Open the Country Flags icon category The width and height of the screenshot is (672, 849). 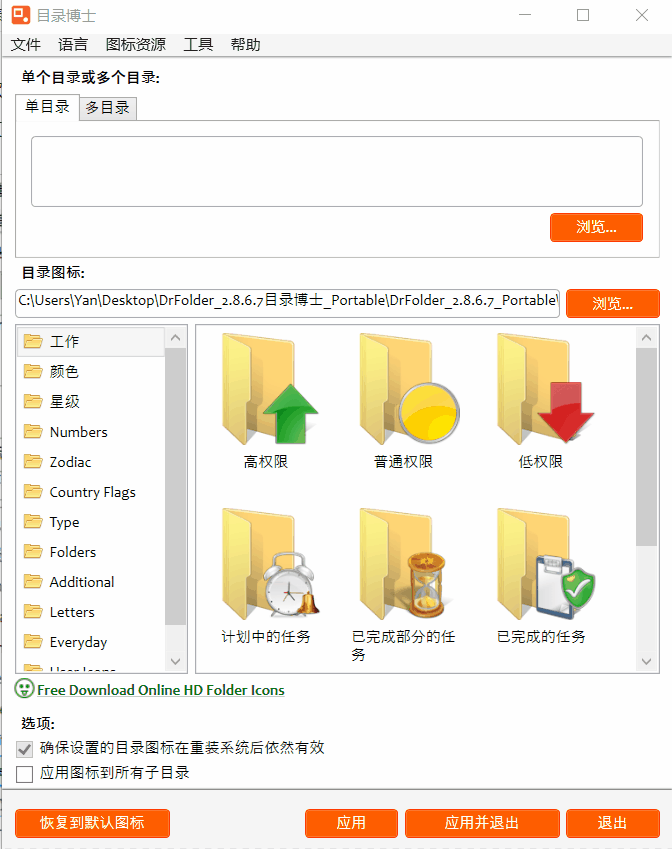tap(91, 492)
